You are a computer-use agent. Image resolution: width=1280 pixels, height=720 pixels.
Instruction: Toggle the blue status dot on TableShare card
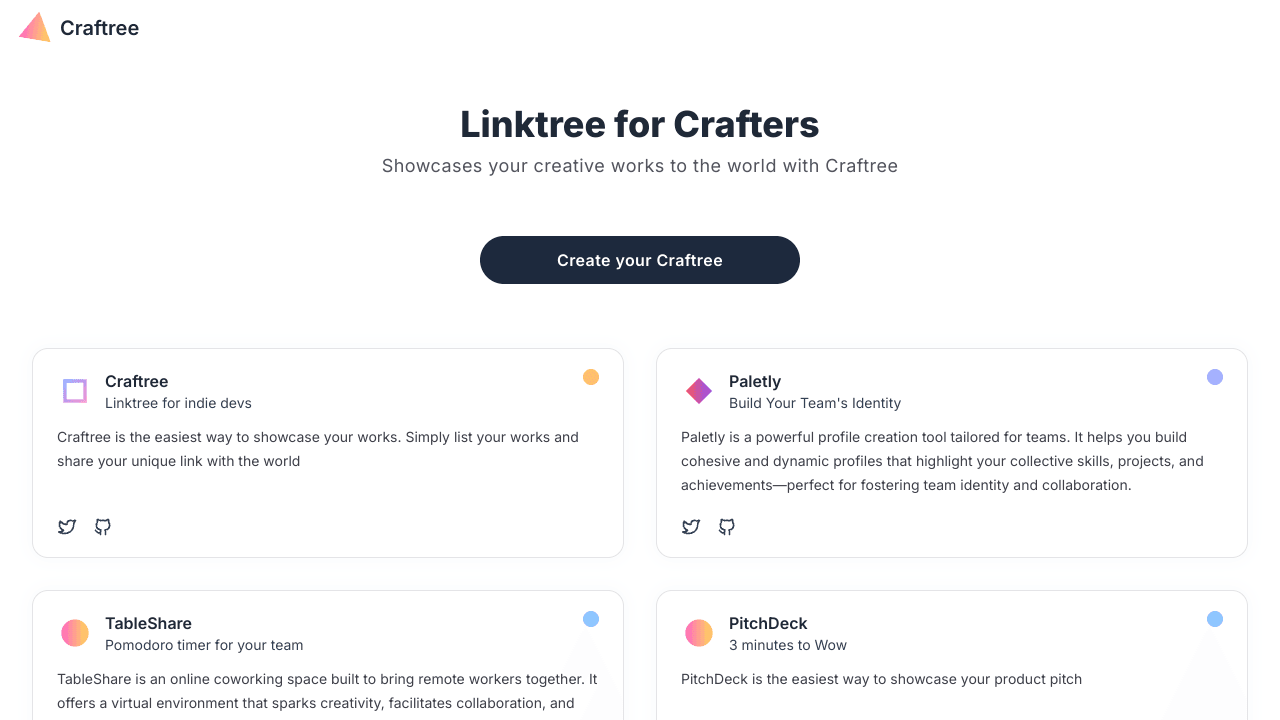(x=591, y=619)
